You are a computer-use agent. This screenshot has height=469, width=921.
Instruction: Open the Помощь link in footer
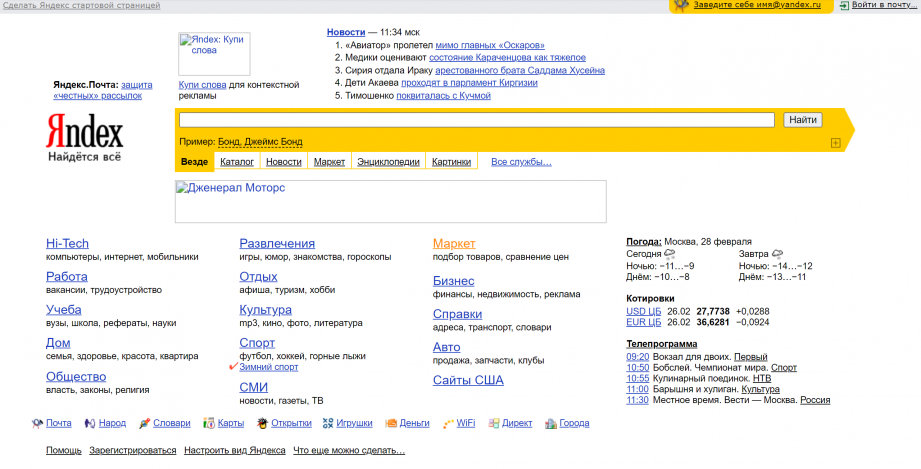click(x=64, y=451)
